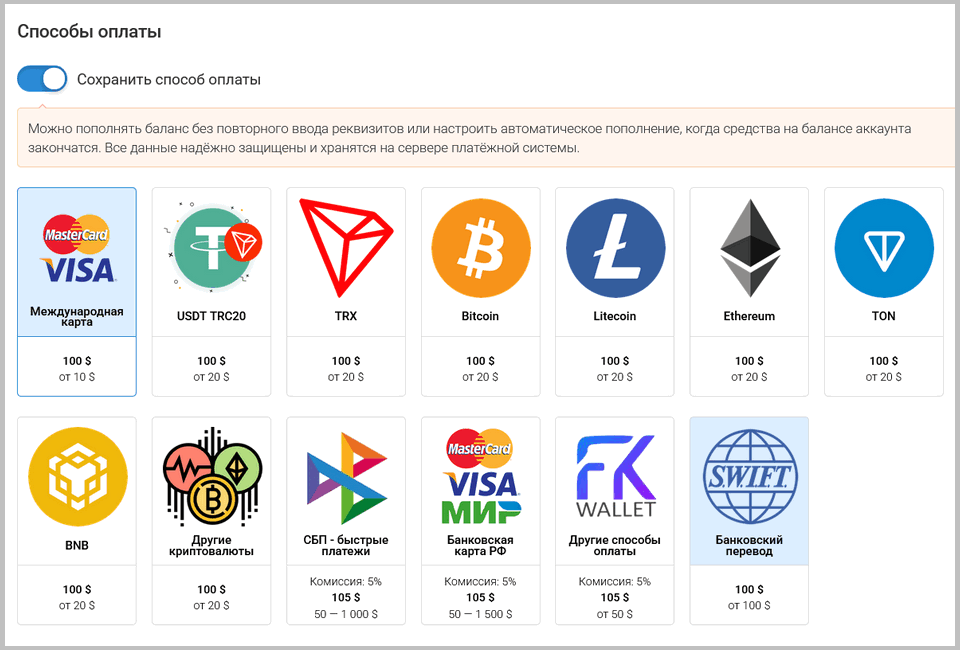Open the Другие криптовалюты icon
This screenshot has height=650, width=960.
click(212, 476)
